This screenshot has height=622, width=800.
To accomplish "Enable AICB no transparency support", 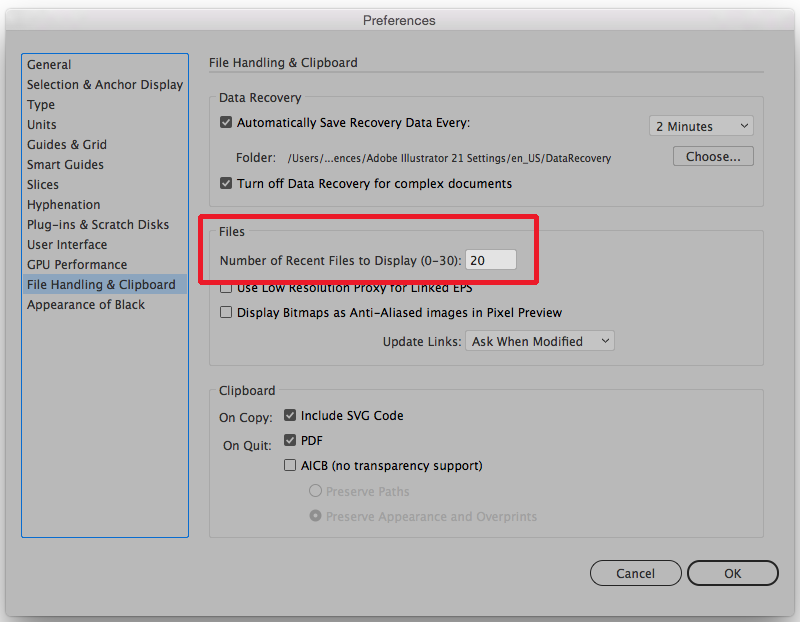I will coord(290,465).
